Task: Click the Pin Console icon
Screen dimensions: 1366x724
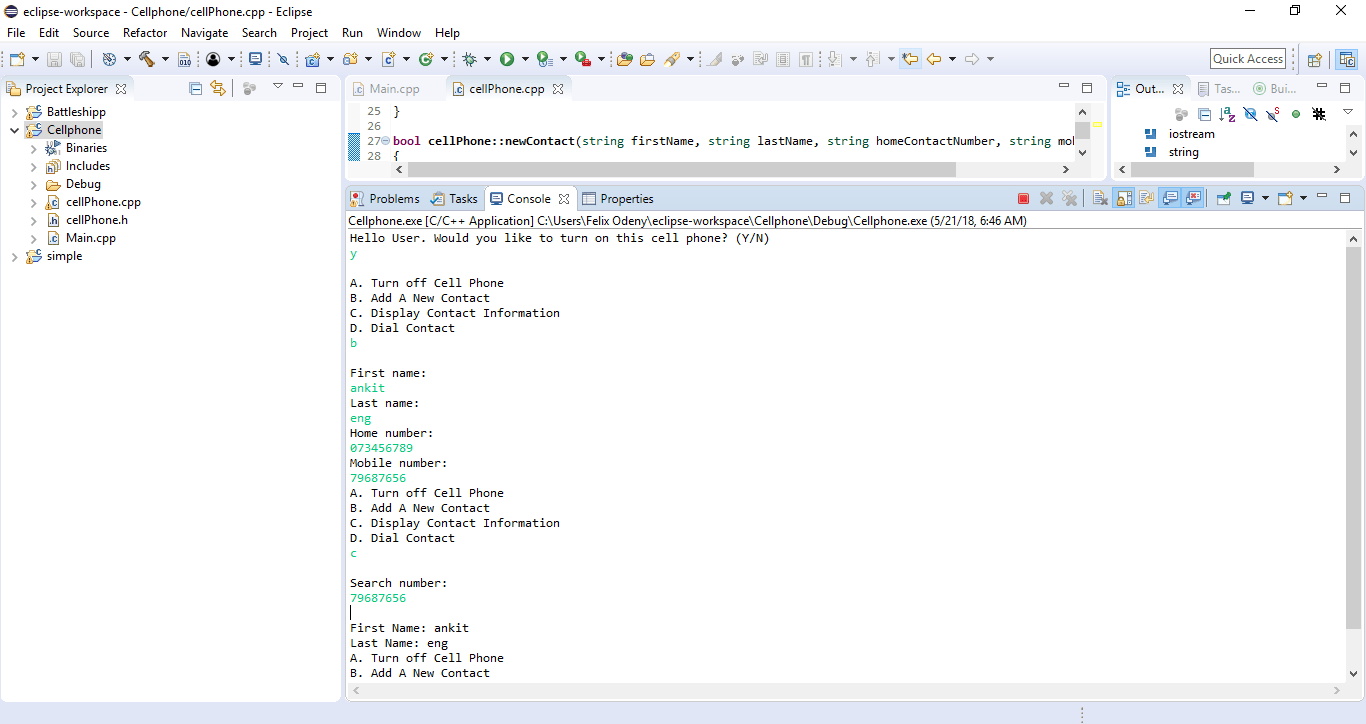Action: [x=1223, y=198]
